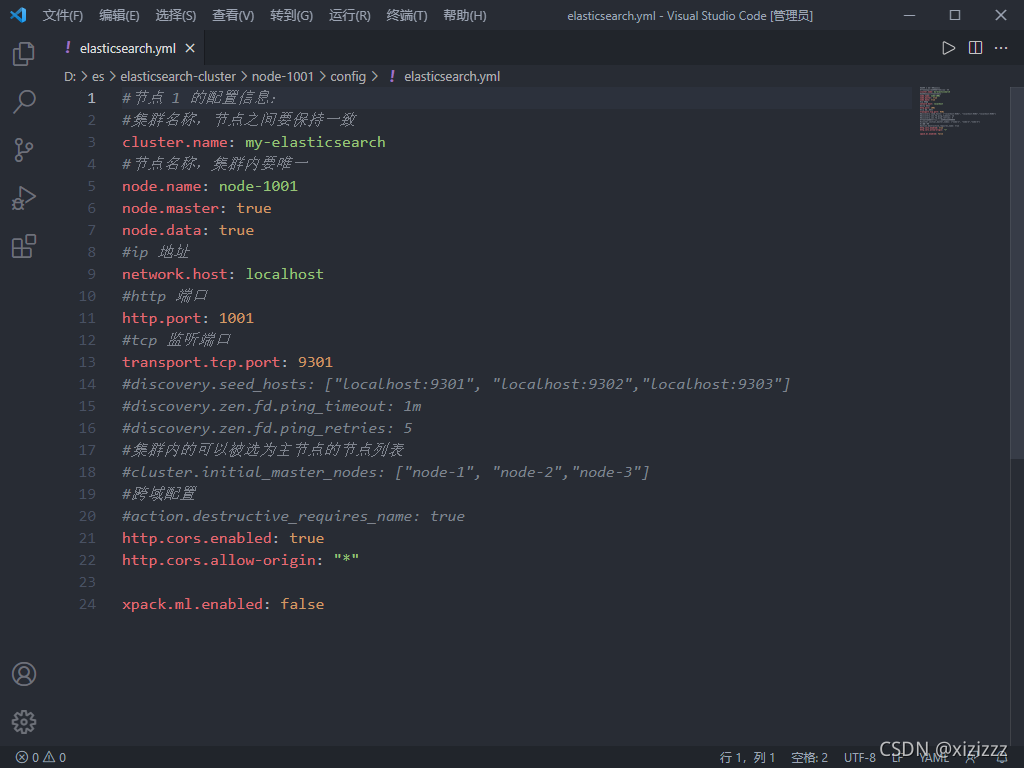The height and width of the screenshot is (768, 1024).
Task: Open Run and Debug view
Action: 24,198
